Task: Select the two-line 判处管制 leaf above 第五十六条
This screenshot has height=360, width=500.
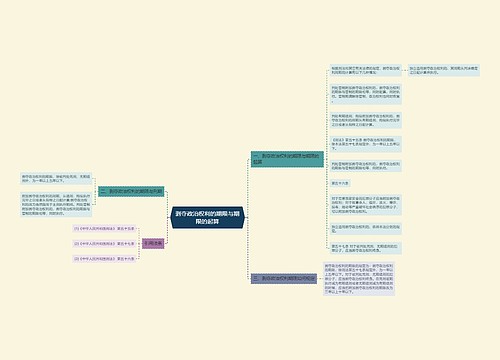Action: [365, 166]
